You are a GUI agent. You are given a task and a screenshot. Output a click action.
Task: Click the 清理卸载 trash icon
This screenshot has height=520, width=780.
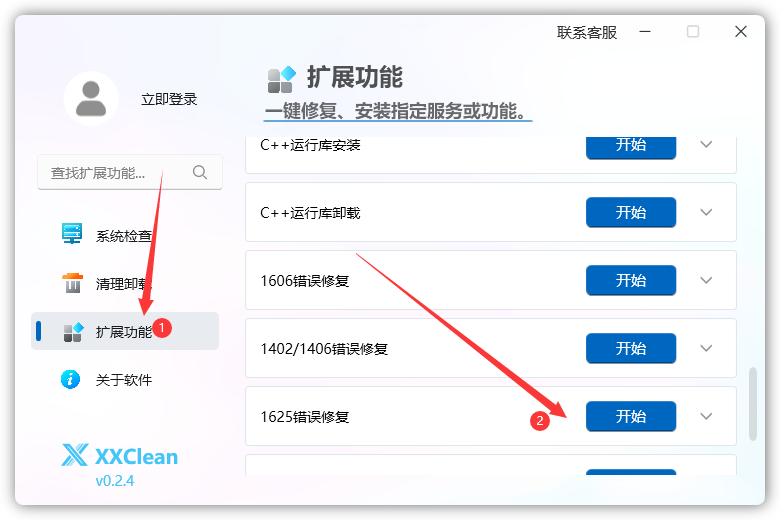(72, 283)
